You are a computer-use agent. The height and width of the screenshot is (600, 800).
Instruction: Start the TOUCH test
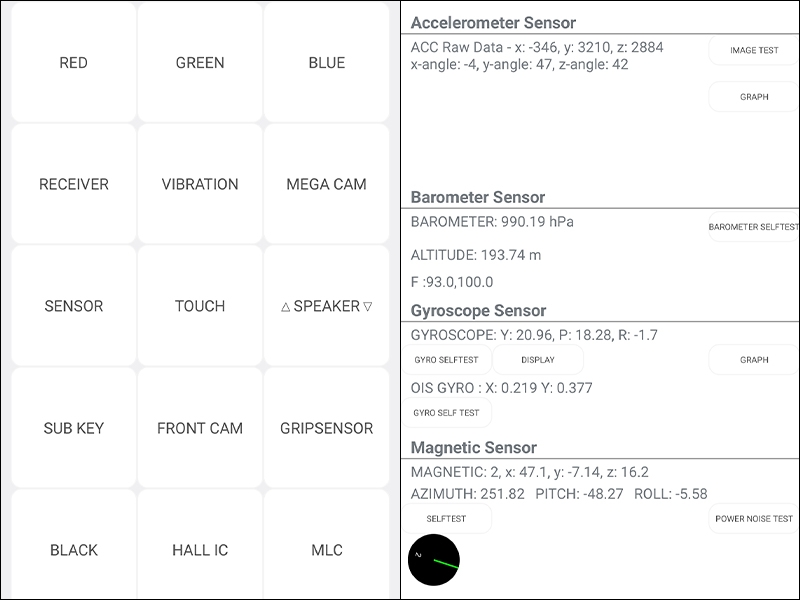pyautogui.click(x=200, y=306)
